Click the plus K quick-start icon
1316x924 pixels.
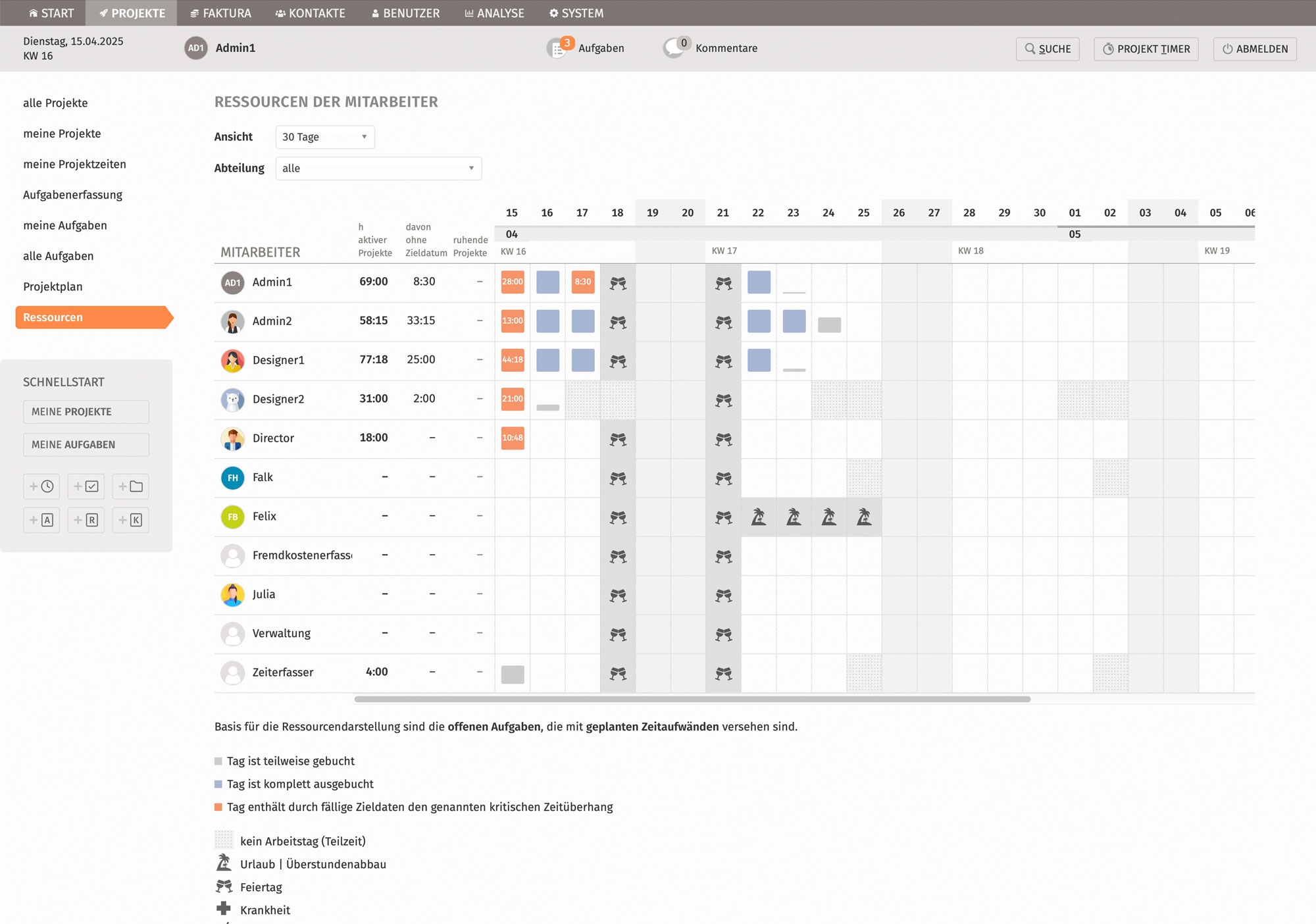[x=130, y=520]
